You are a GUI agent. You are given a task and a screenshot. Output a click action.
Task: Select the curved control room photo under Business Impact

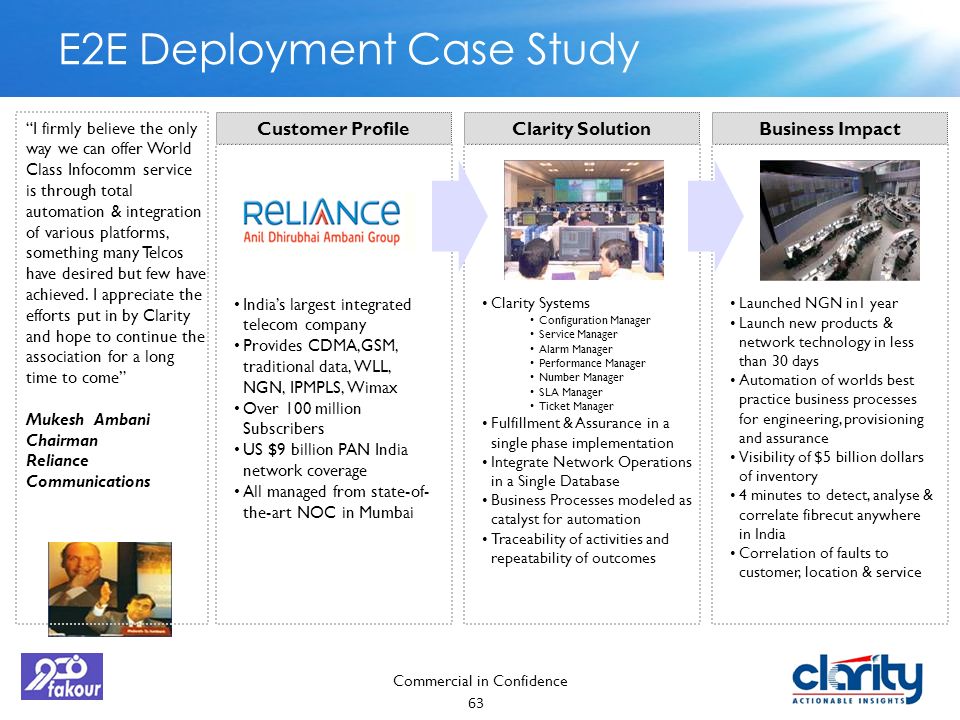coord(839,220)
